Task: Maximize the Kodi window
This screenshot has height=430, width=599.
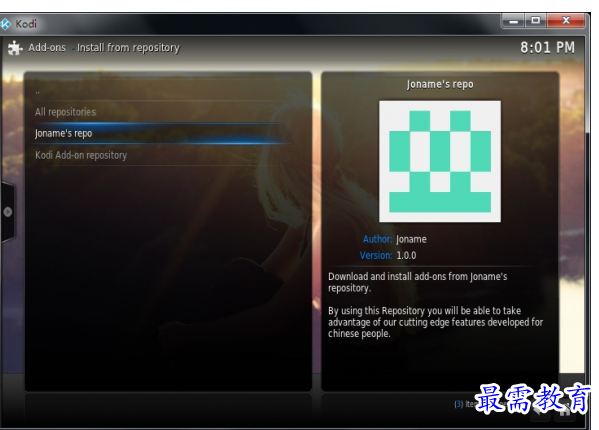Action: (x=536, y=21)
